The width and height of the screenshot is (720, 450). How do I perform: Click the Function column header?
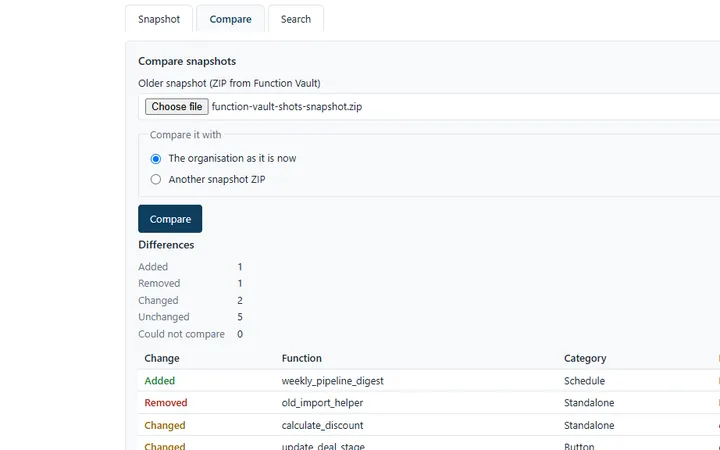(302, 358)
